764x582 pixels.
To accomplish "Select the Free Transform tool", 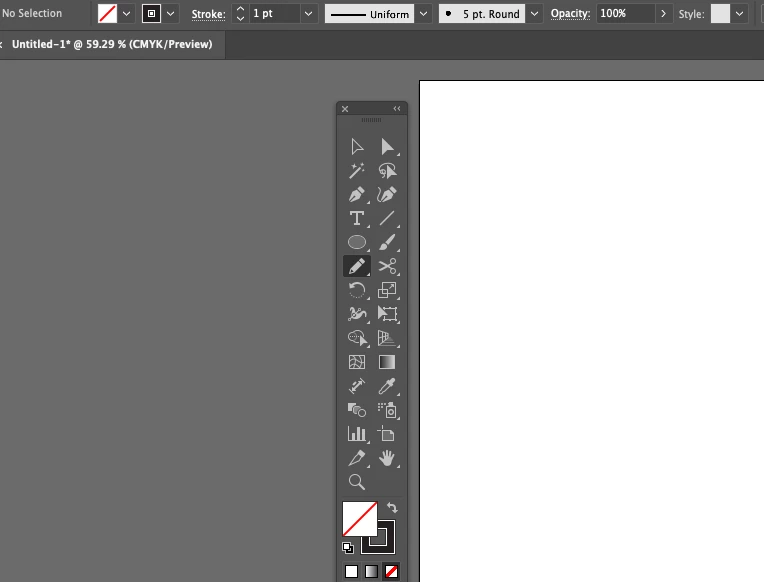I will click(x=387, y=314).
